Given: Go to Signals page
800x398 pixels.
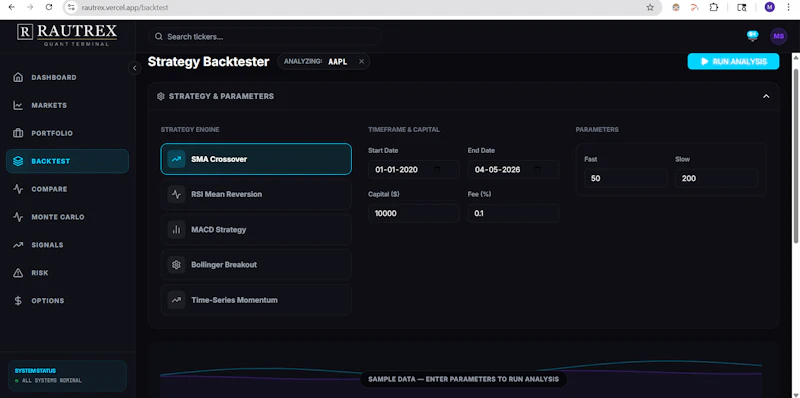Looking at the screenshot, I should (67, 245).
